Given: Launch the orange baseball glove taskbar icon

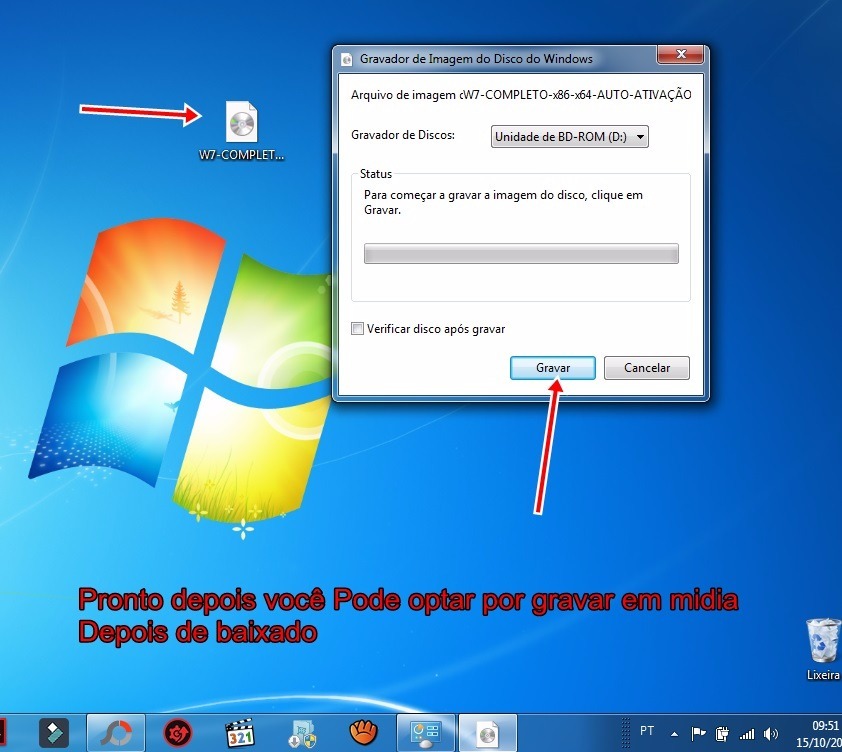Looking at the screenshot, I should click(x=364, y=732).
